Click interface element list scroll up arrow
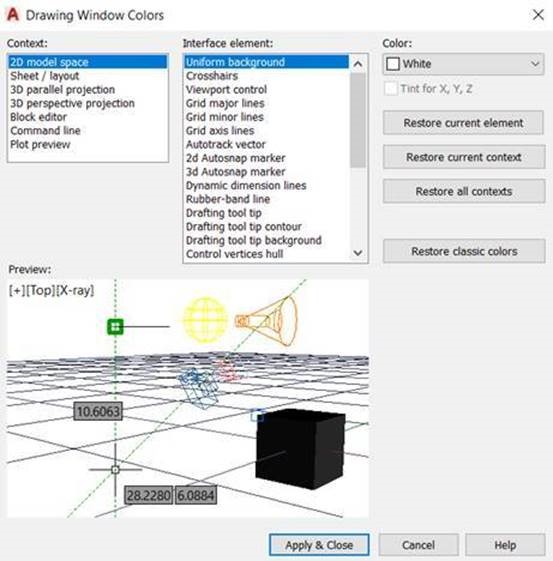553x561 pixels. pyautogui.click(x=358, y=64)
